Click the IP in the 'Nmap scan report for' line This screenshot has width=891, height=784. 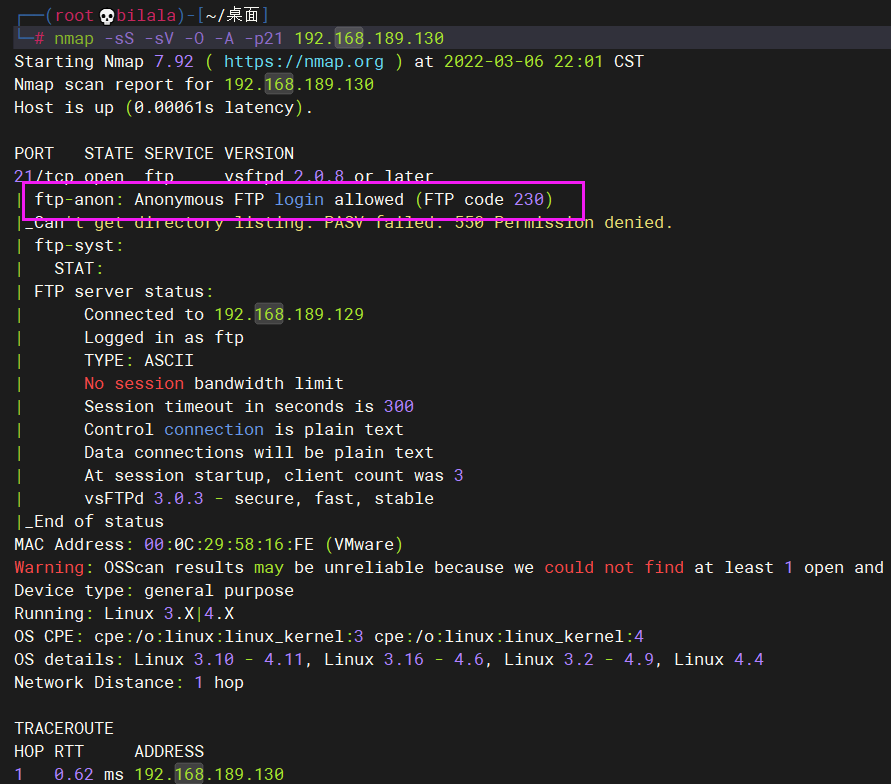point(299,85)
